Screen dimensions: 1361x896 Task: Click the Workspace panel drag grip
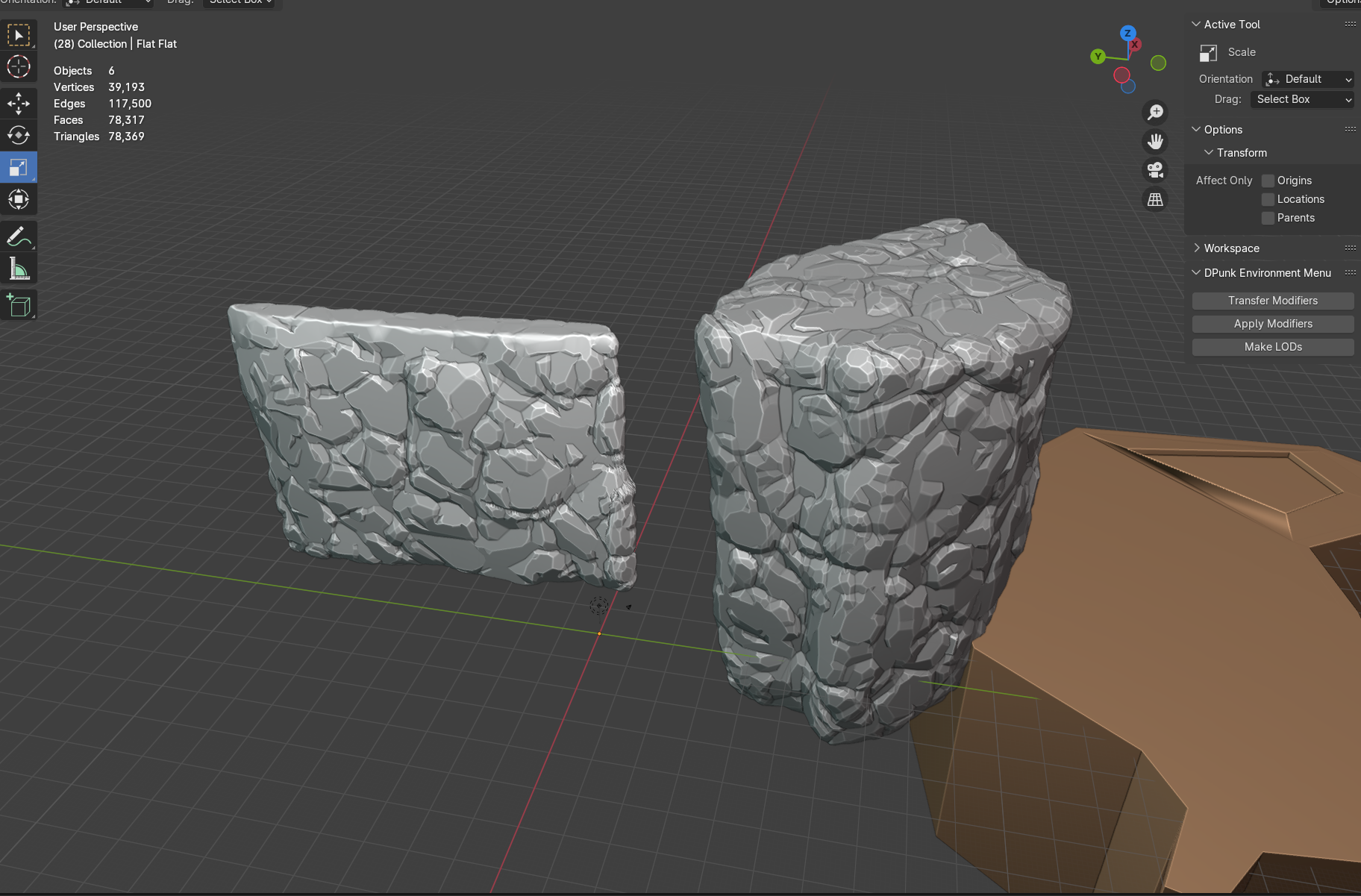coord(1350,248)
